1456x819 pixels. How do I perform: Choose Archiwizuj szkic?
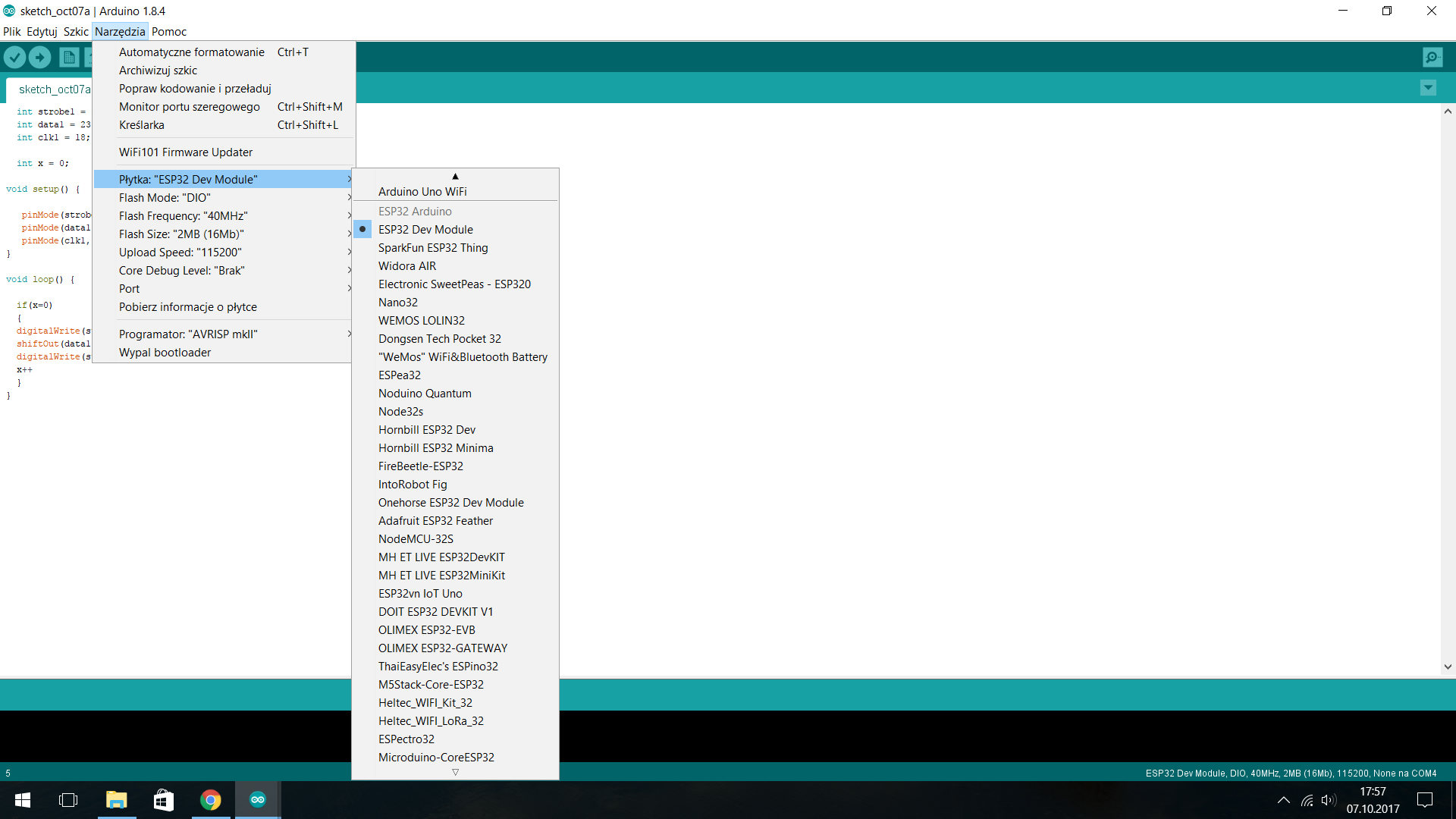[224, 70]
